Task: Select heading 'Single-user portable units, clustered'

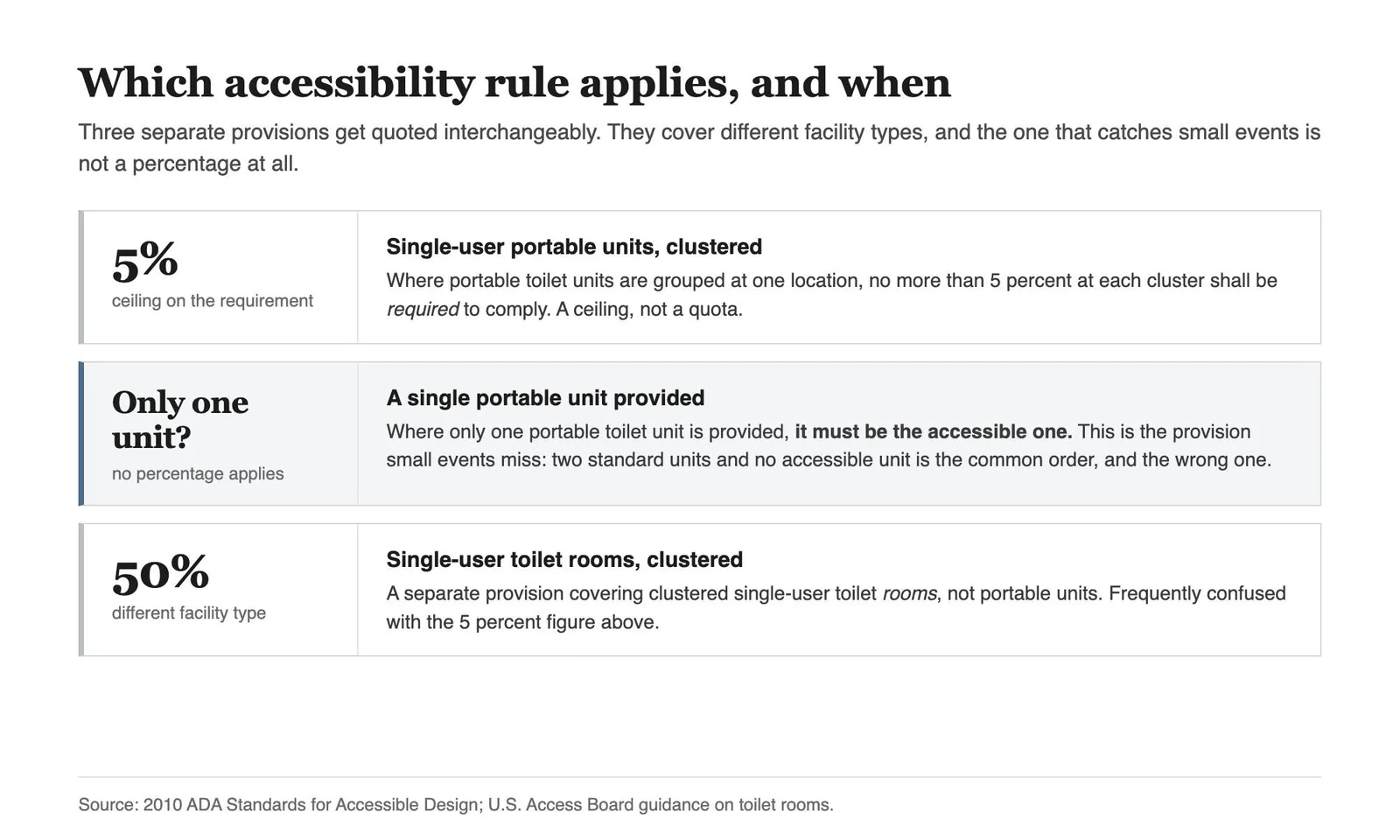Action: tap(574, 247)
